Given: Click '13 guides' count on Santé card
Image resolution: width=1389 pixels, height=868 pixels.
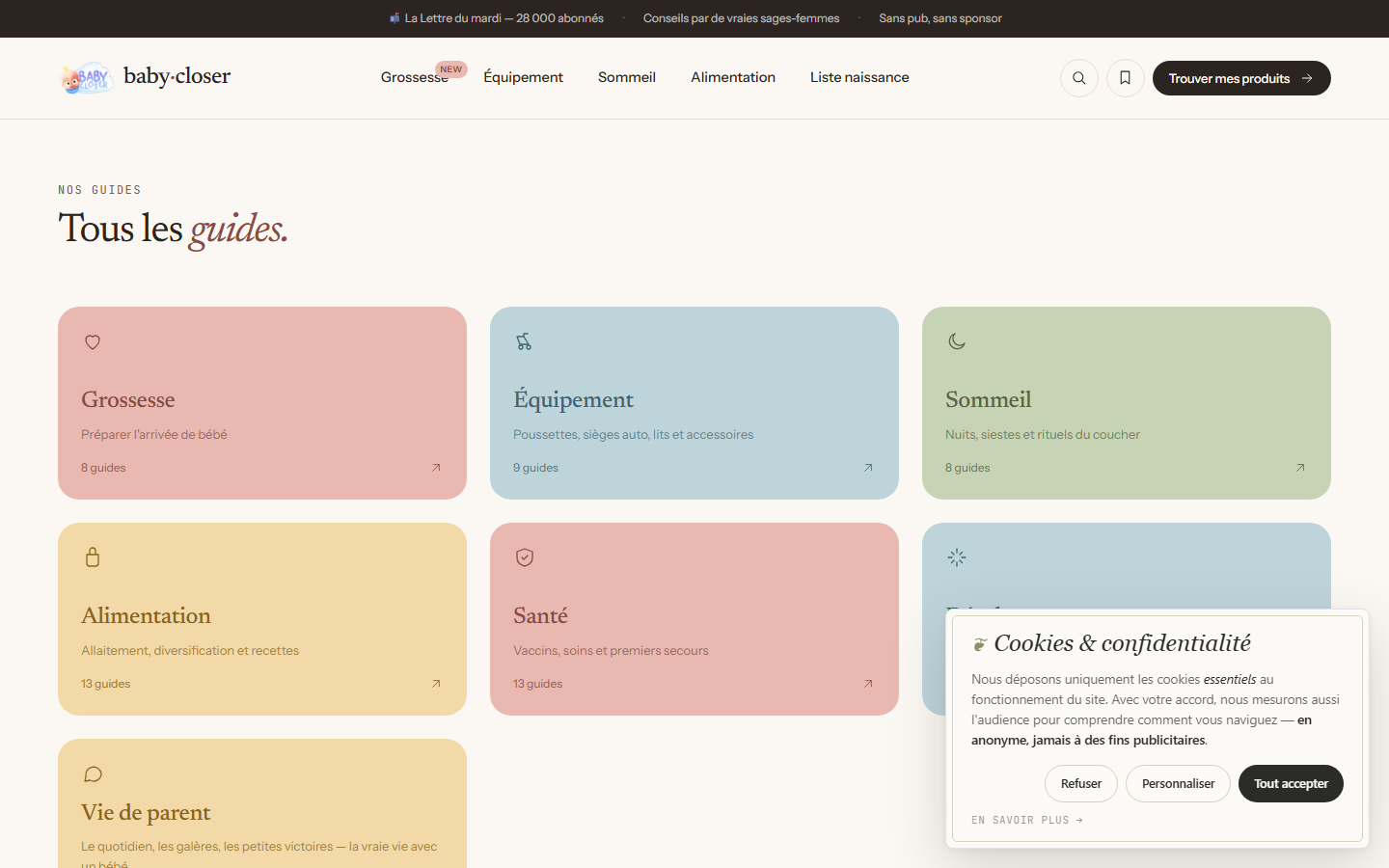Looking at the screenshot, I should click(x=537, y=684).
